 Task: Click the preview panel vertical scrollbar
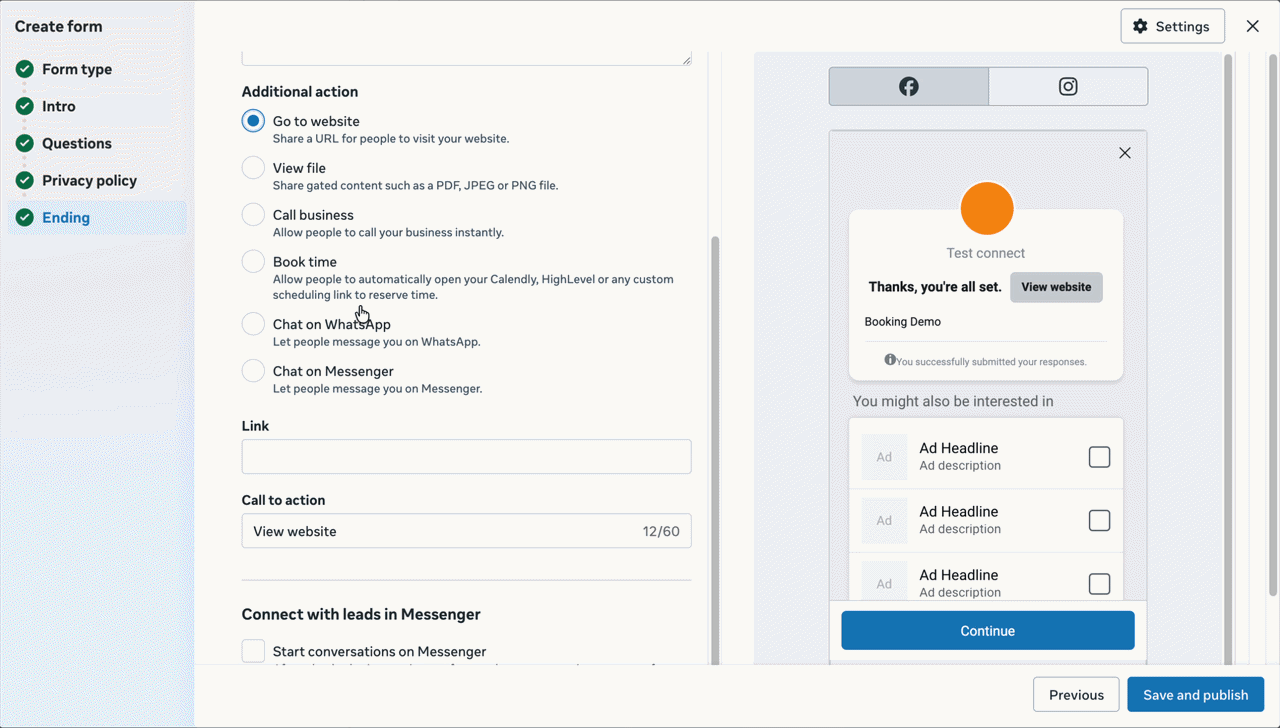click(1228, 360)
